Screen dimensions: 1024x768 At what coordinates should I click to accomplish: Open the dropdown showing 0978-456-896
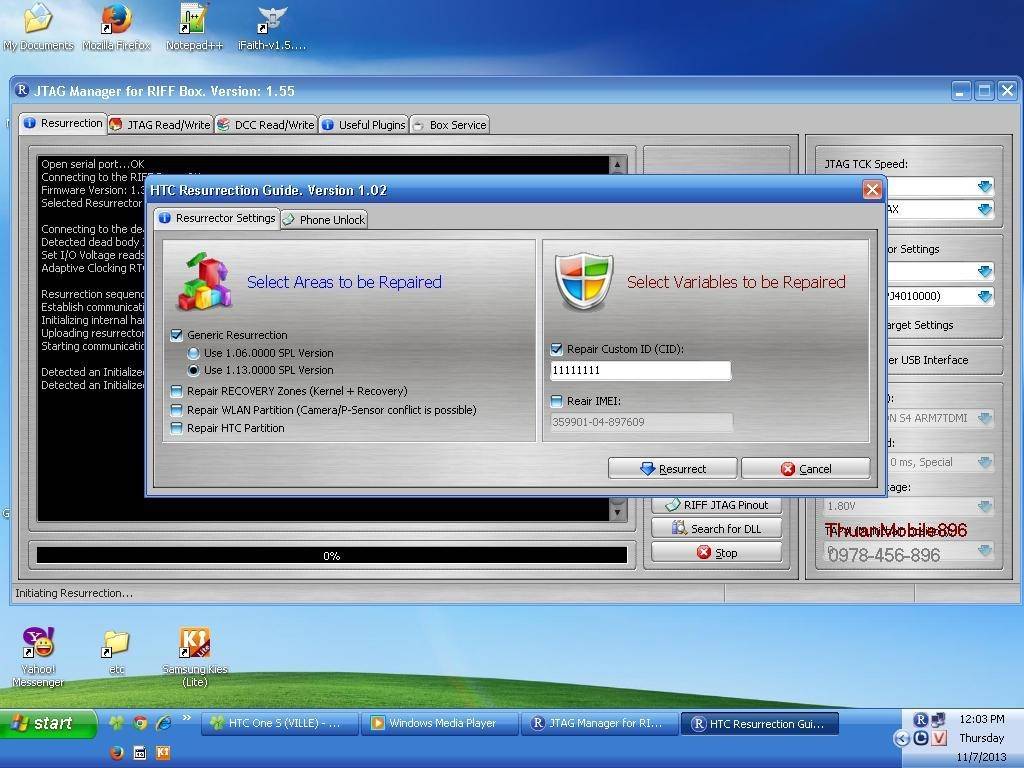coord(985,551)
